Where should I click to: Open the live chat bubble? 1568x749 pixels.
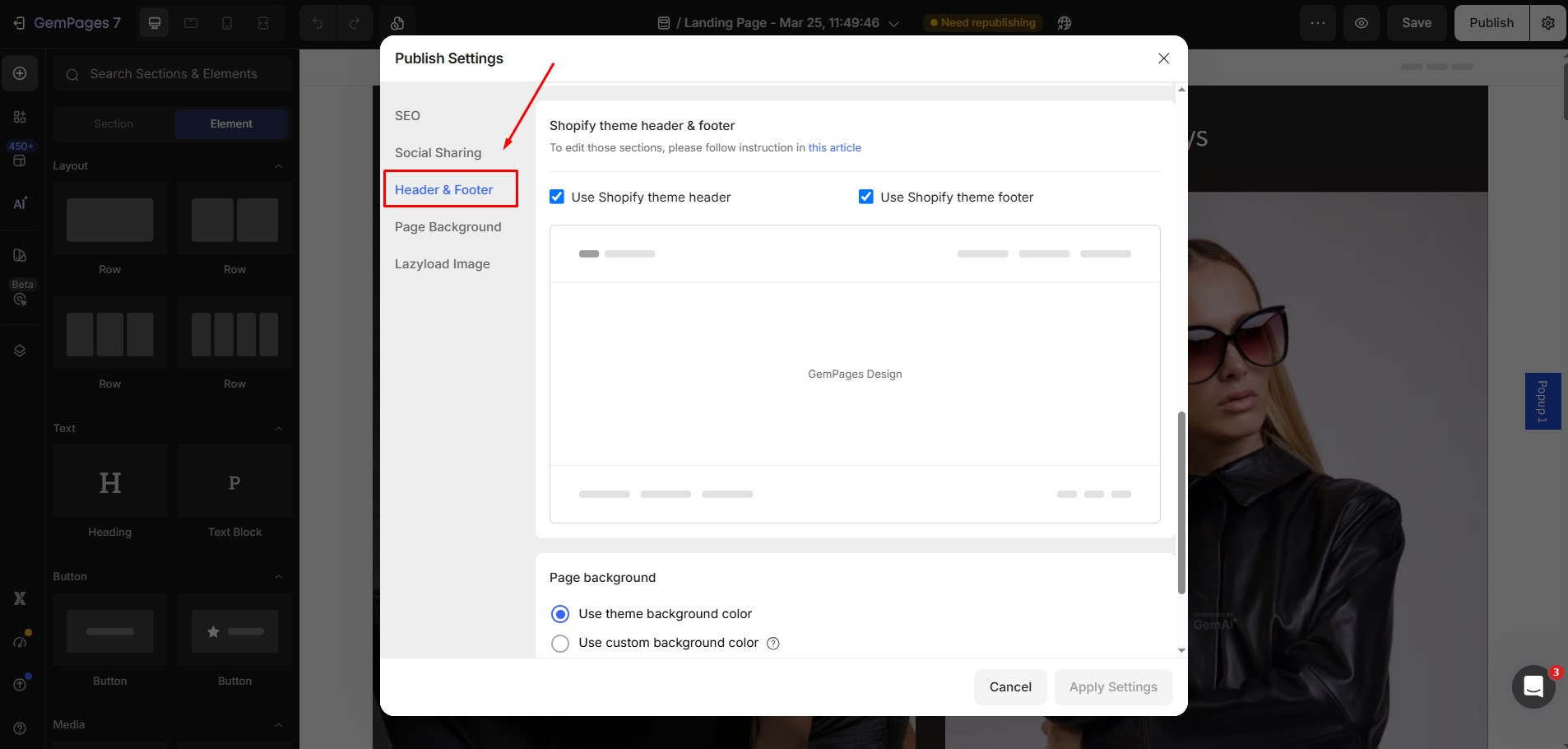pyautogui.click(x=1533, y=686)
